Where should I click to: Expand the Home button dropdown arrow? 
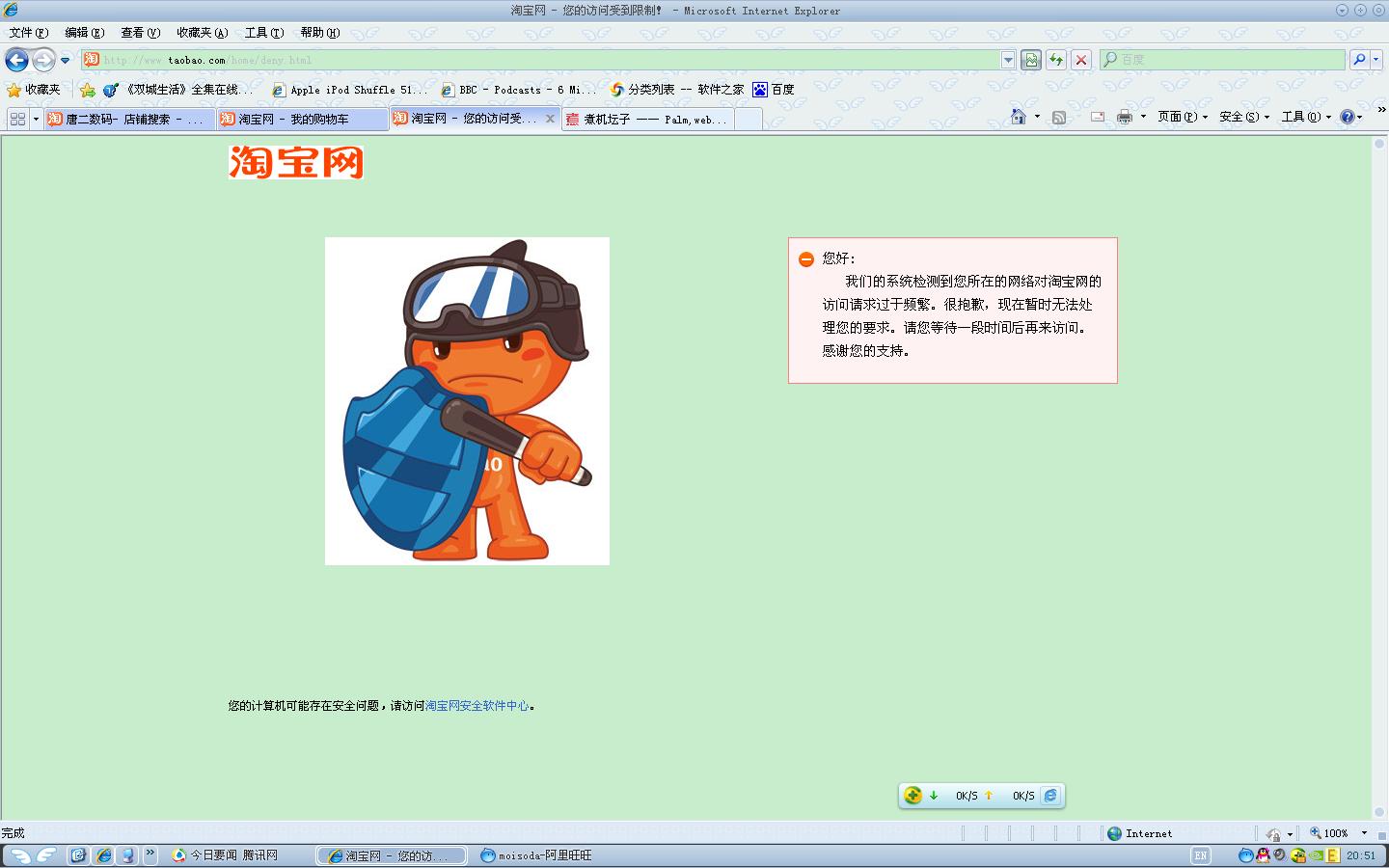pos(1037,117)
